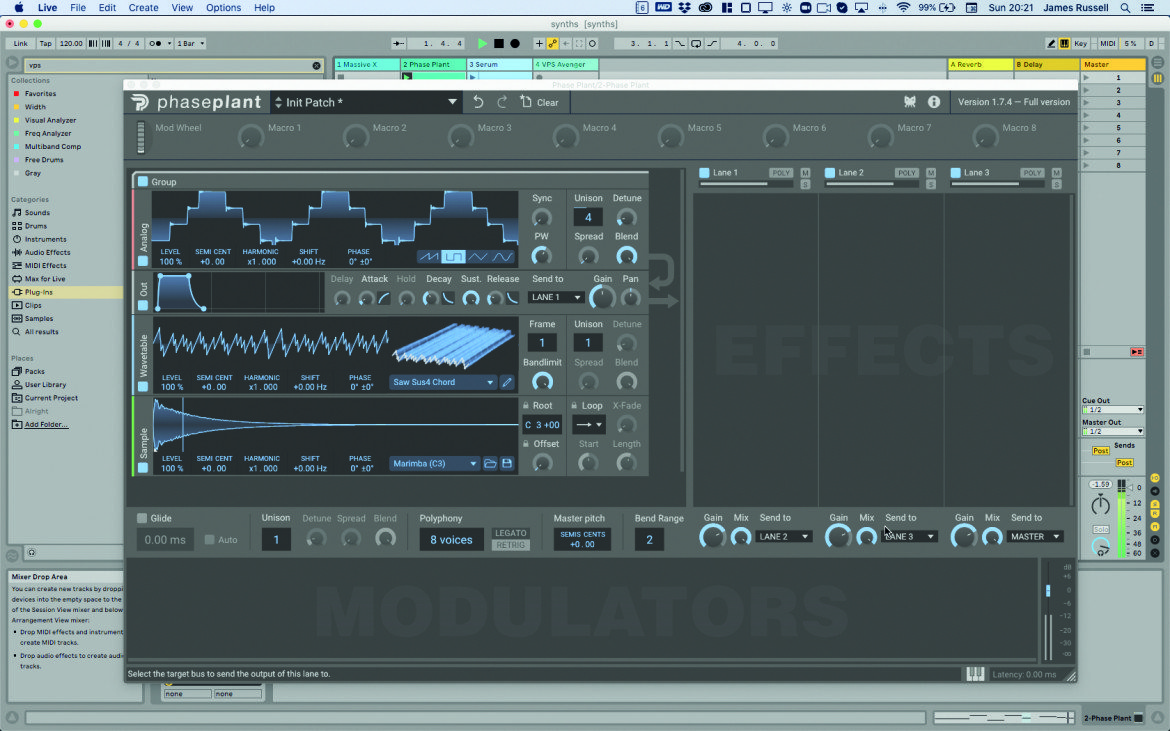Image resolution: width=1170 pixels, height=731 pixels.
Task: Click the redo arrow in Phase Plant
Action: (x=502, y=102)
